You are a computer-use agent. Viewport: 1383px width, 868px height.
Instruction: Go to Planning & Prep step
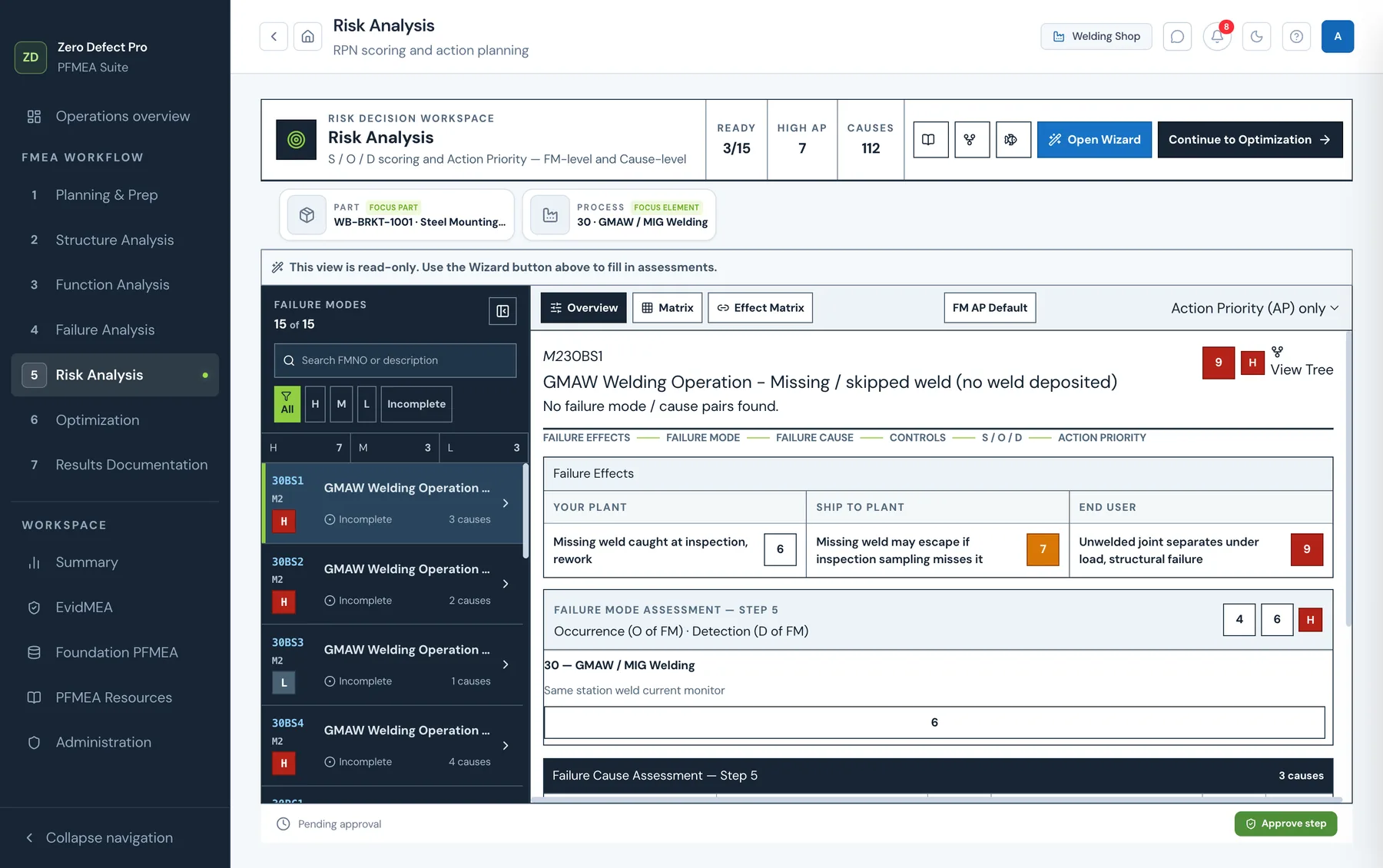point(115,195)
